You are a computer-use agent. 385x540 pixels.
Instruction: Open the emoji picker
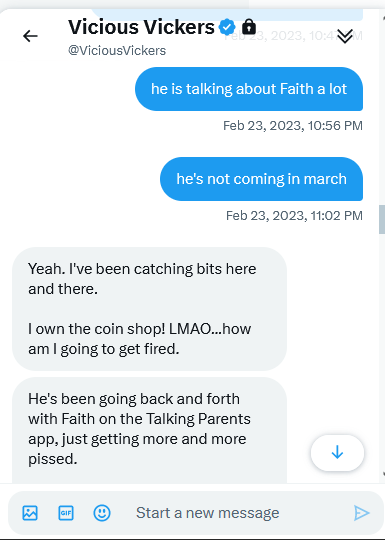point(102,513)
